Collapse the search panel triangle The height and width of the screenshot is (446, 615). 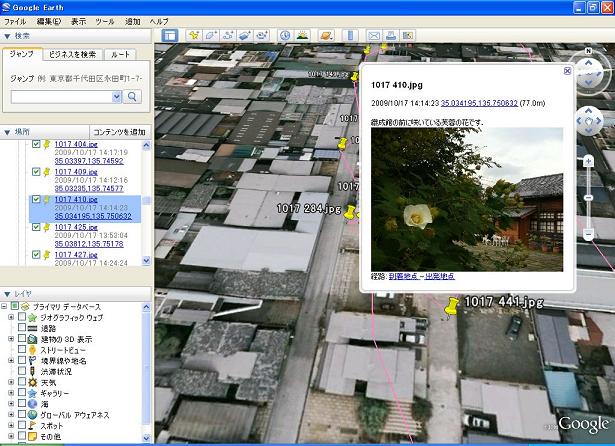click(x=7, y=36)
